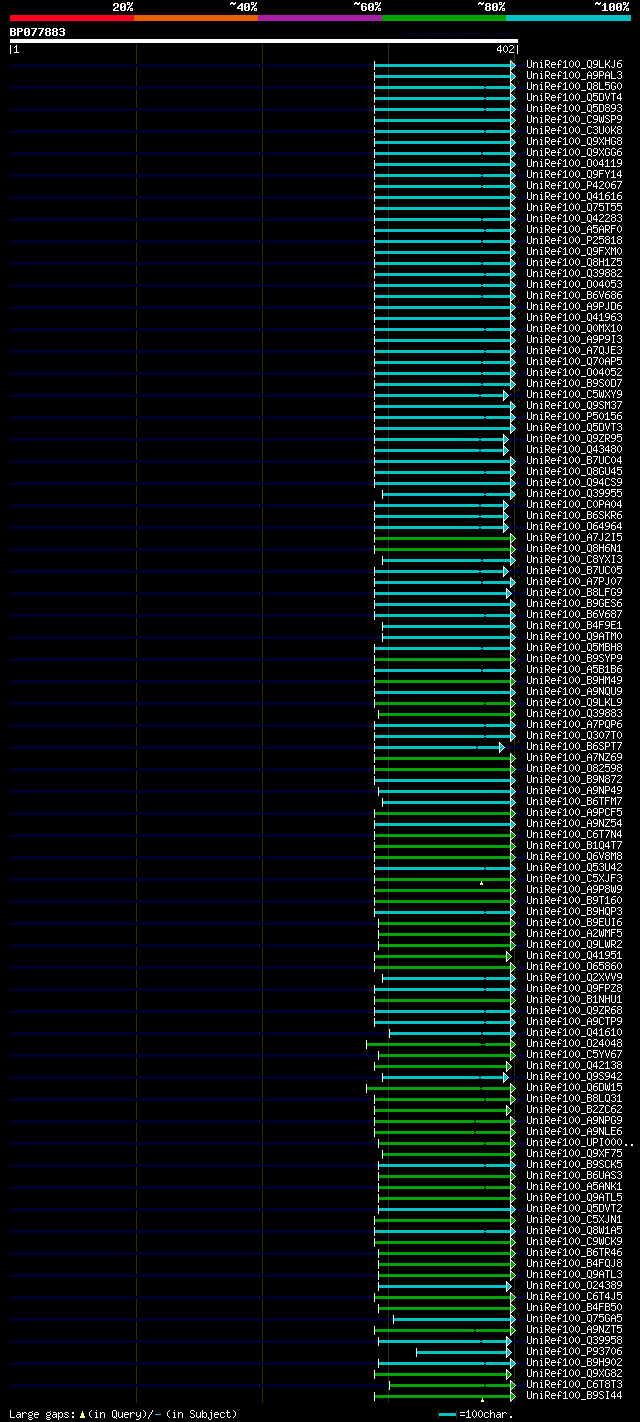Select the UniRef100_Q5DVT2 label
640x1422 pixels.
[574, 1208]
